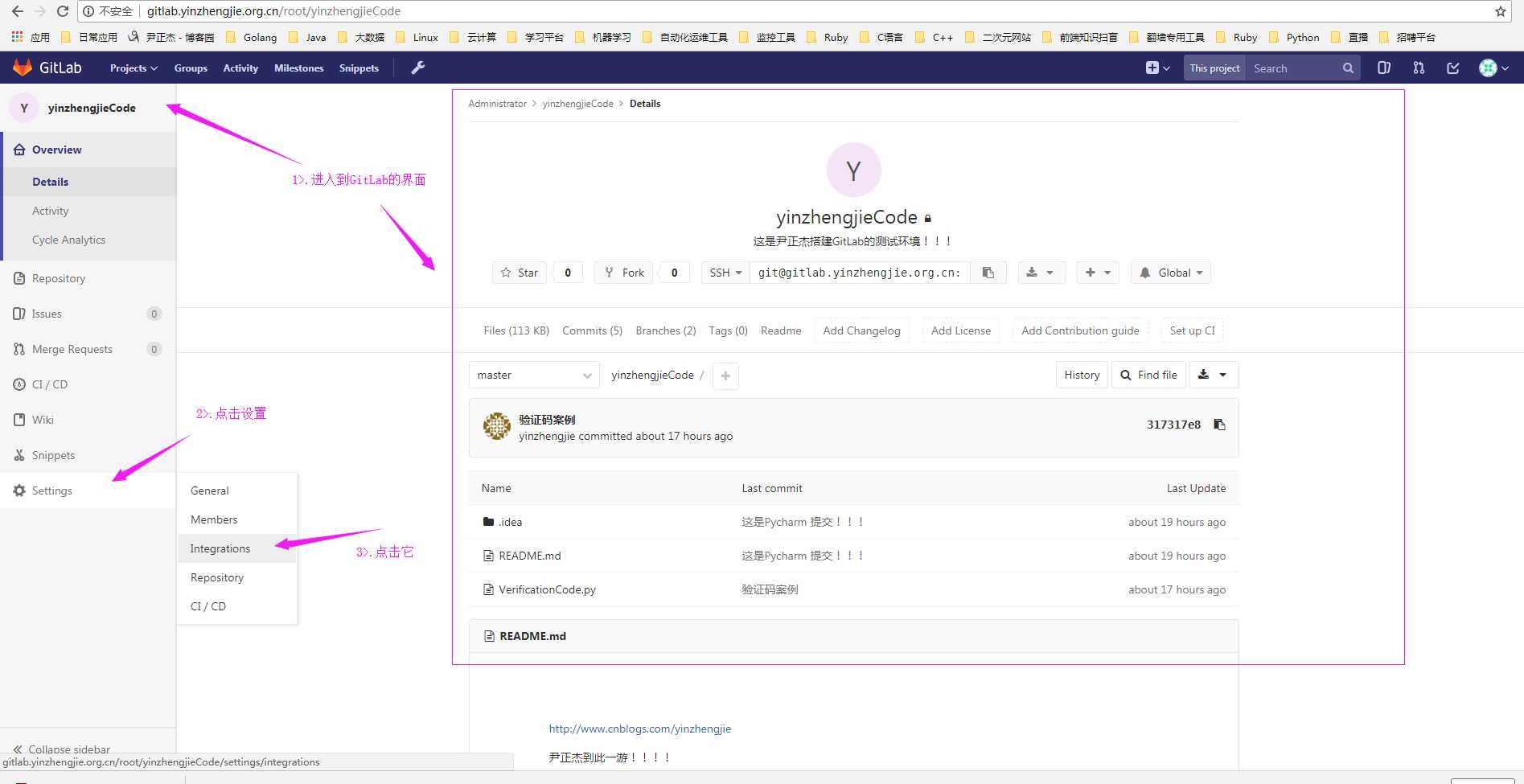Open download dropdown next to Find file
The image size is (1524, 784).
1213,375
